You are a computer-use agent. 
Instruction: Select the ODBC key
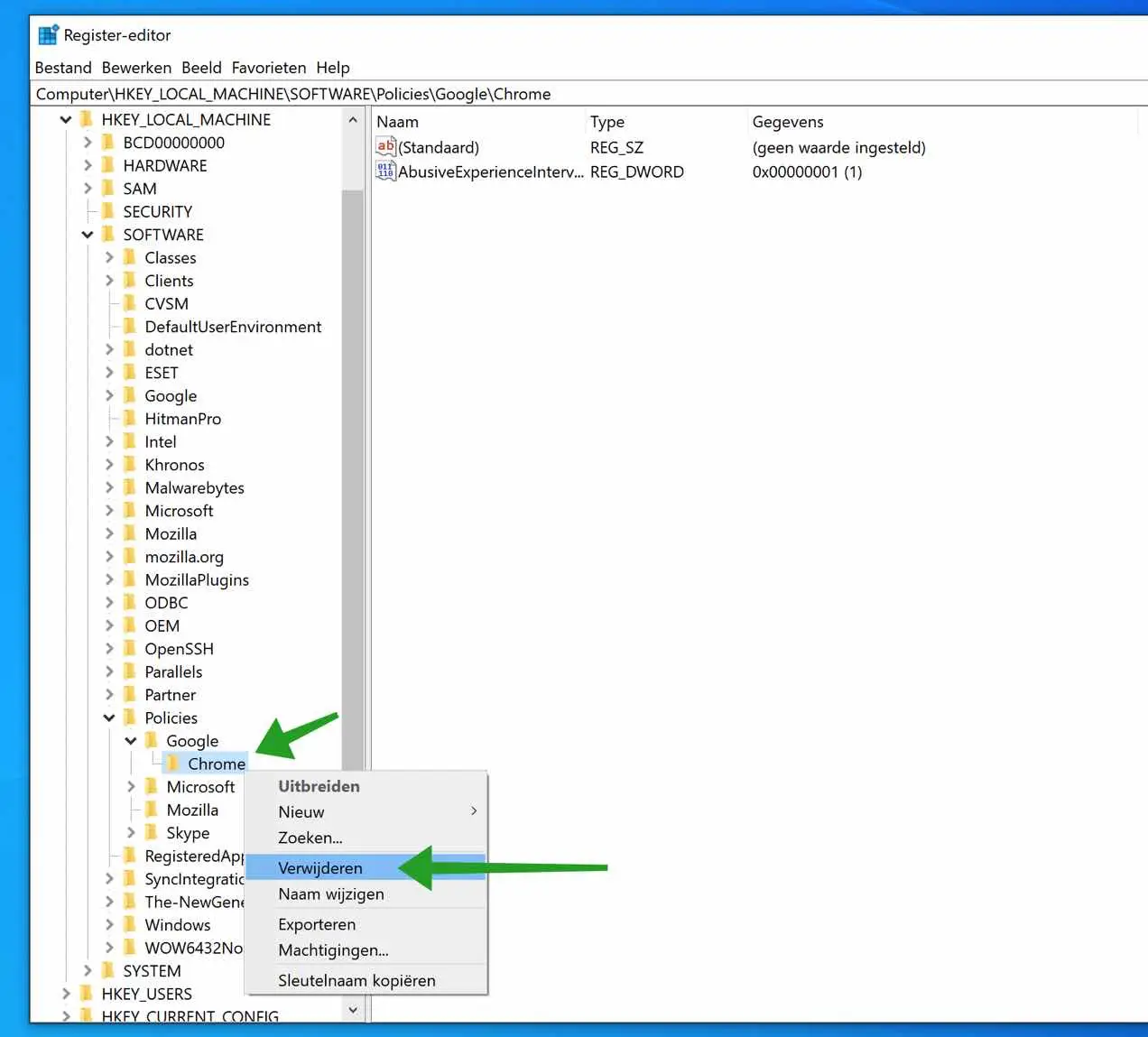coord(167,603)
